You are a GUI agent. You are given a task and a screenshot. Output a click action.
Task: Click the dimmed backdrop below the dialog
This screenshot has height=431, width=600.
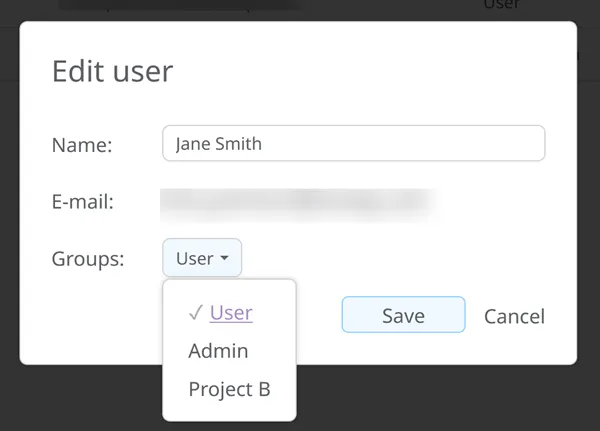click(450, 398)
